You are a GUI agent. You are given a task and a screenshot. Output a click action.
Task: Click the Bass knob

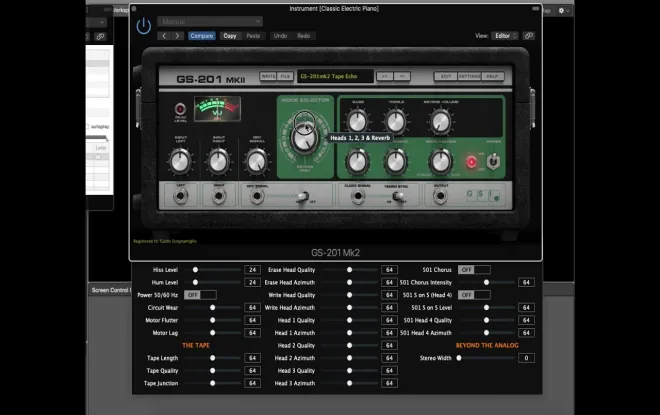point(358,122)
